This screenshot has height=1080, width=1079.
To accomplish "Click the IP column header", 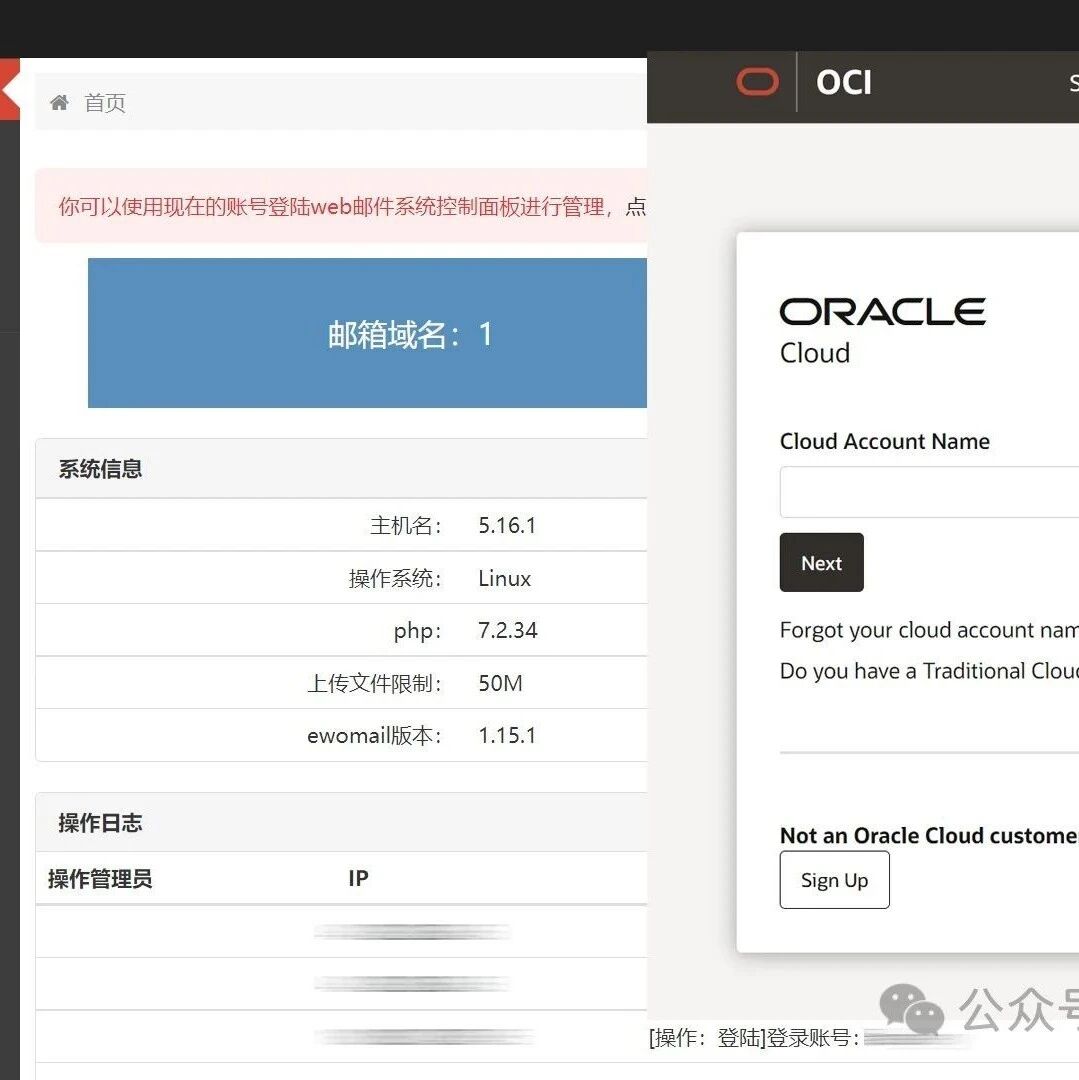I will (358, 879).
